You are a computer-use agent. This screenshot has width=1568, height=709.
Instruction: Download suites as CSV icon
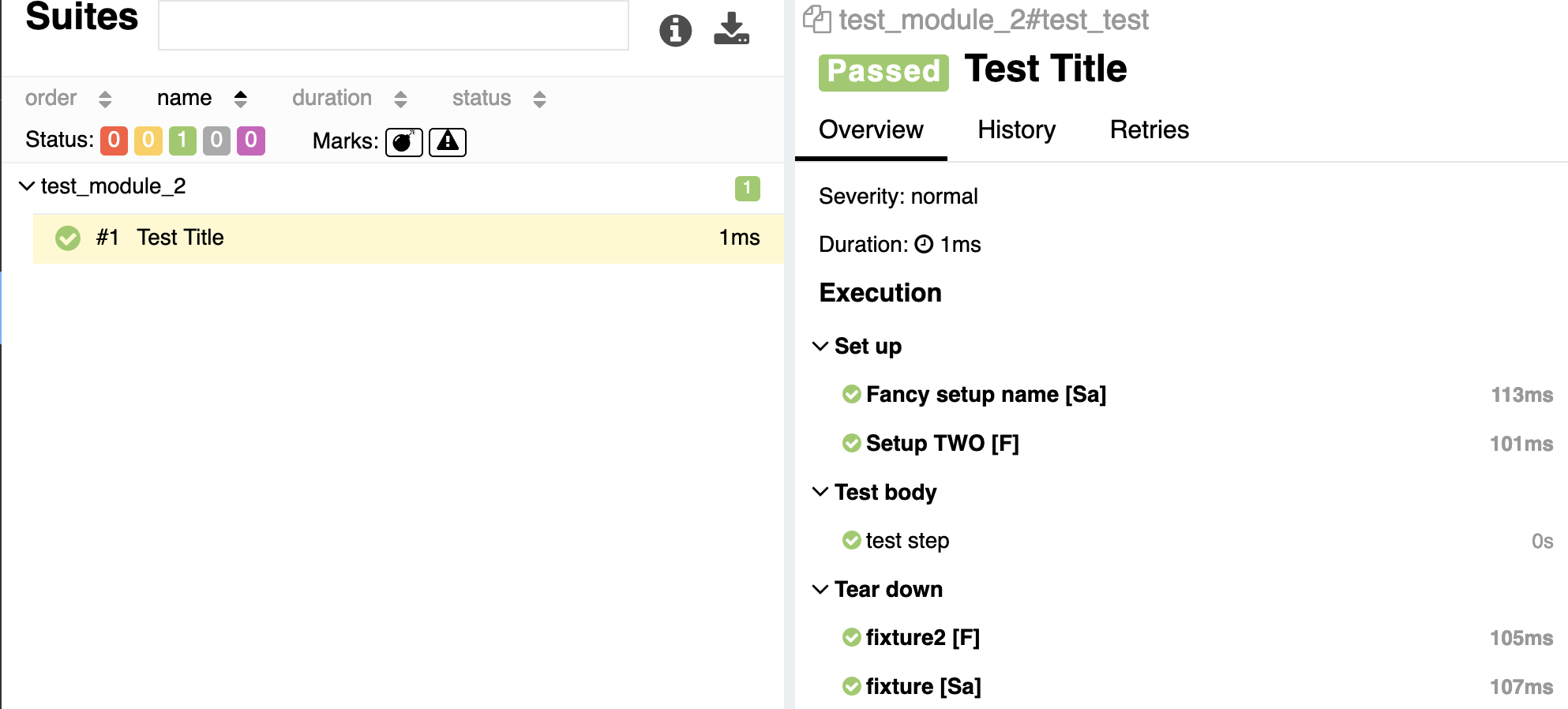(731, 28)
